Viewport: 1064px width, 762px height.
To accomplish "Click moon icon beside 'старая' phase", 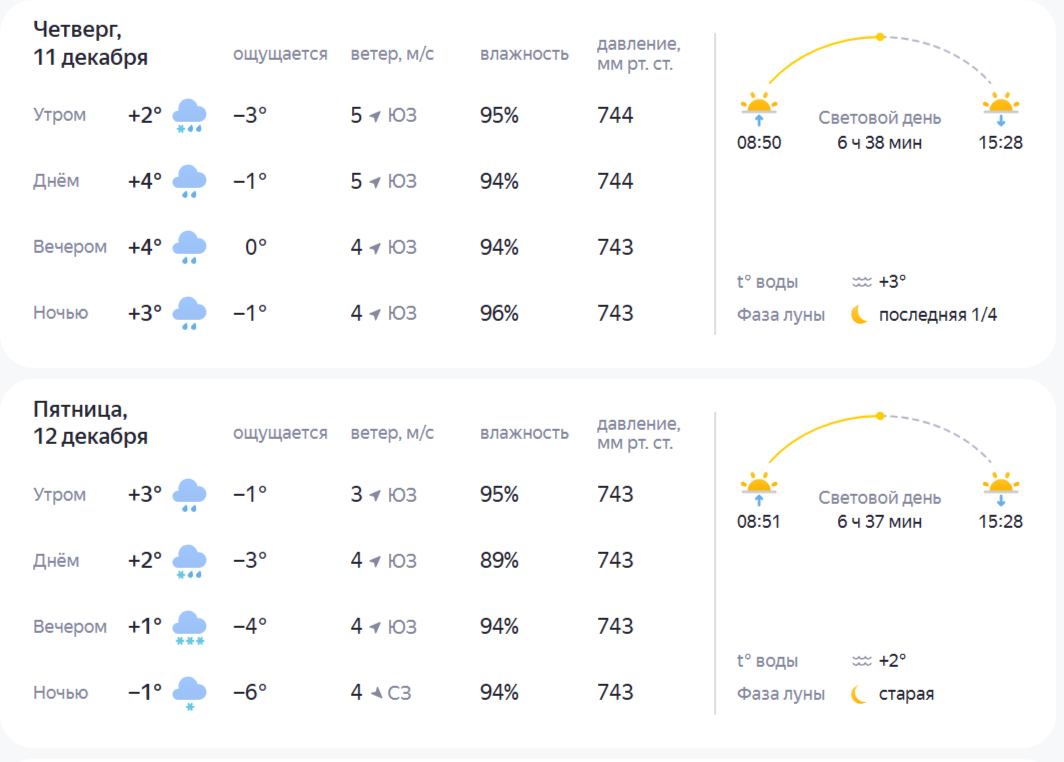I will click(859, 694).
